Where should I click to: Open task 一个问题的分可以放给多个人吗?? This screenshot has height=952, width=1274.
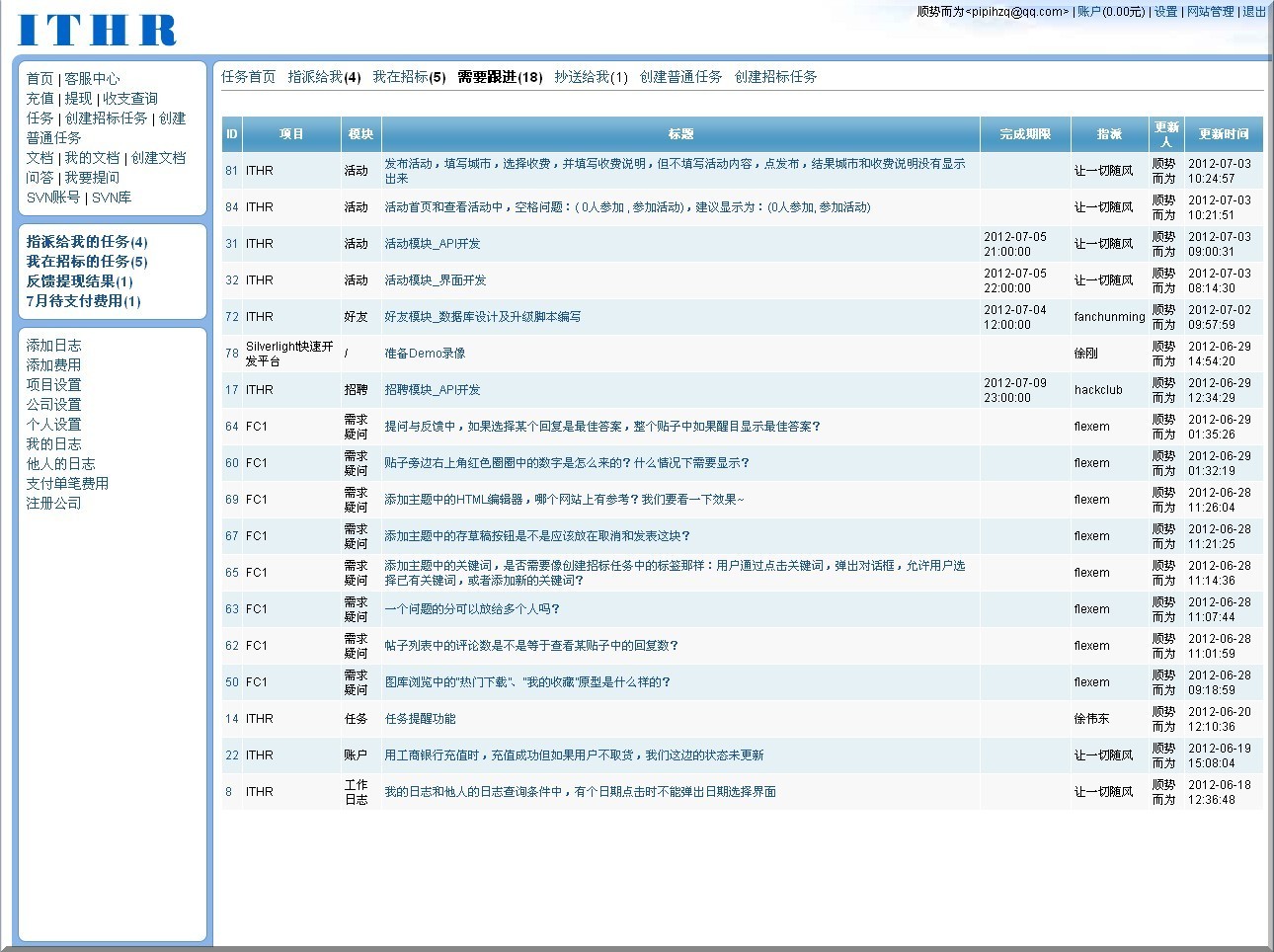click(472, 609)
